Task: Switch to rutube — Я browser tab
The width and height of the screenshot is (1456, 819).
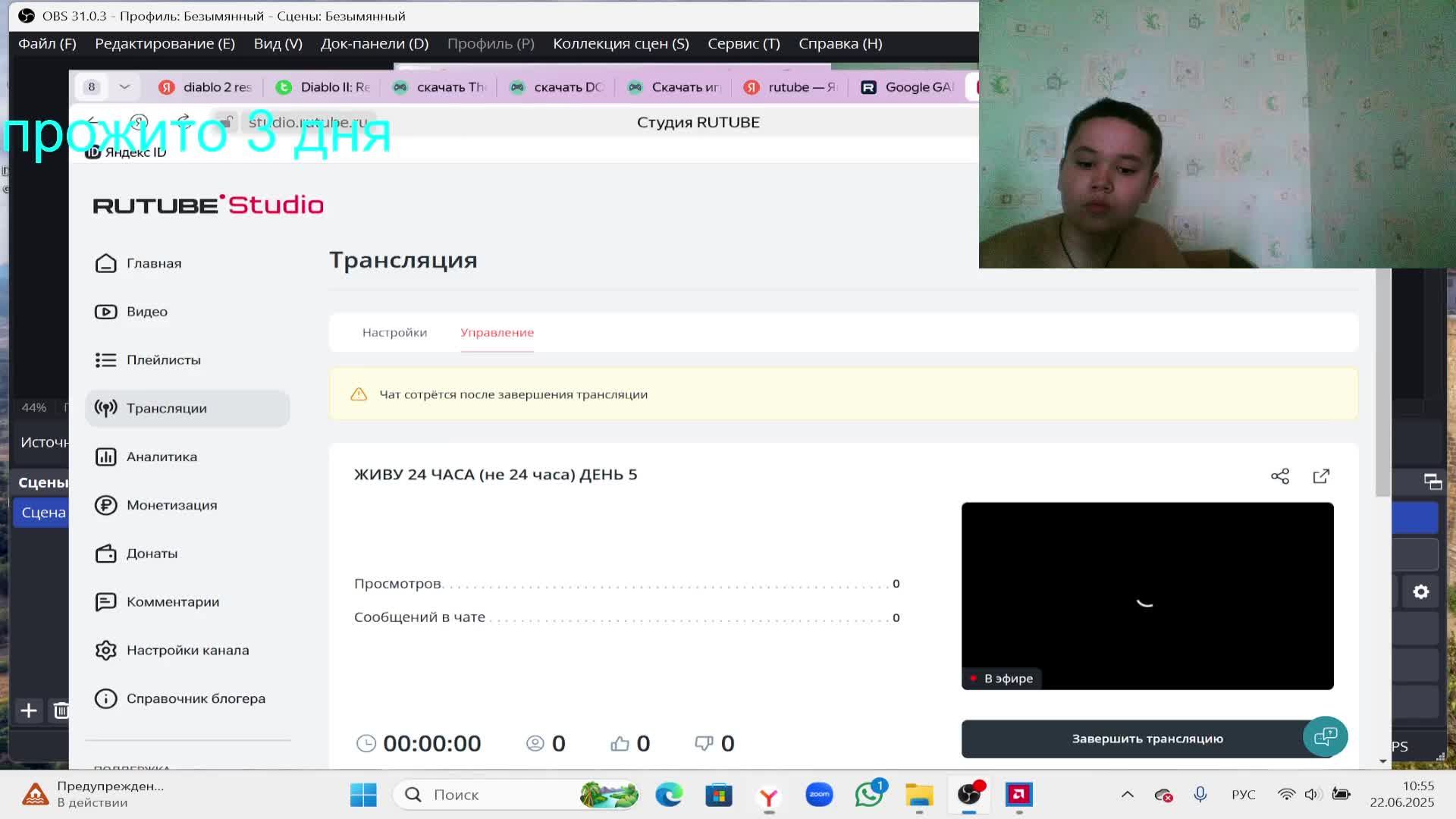Action: click(792, 87)
